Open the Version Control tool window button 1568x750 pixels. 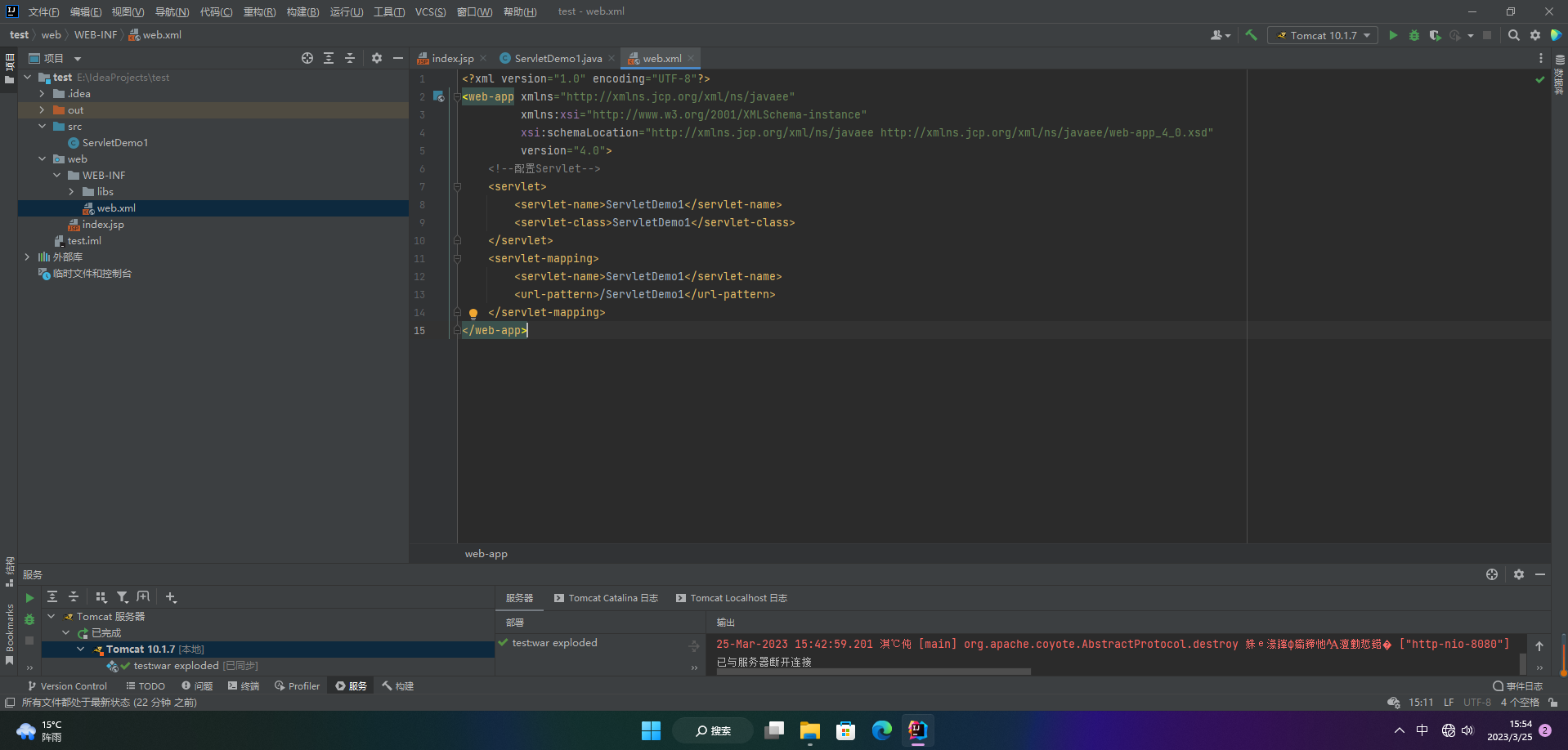[67, 686]
